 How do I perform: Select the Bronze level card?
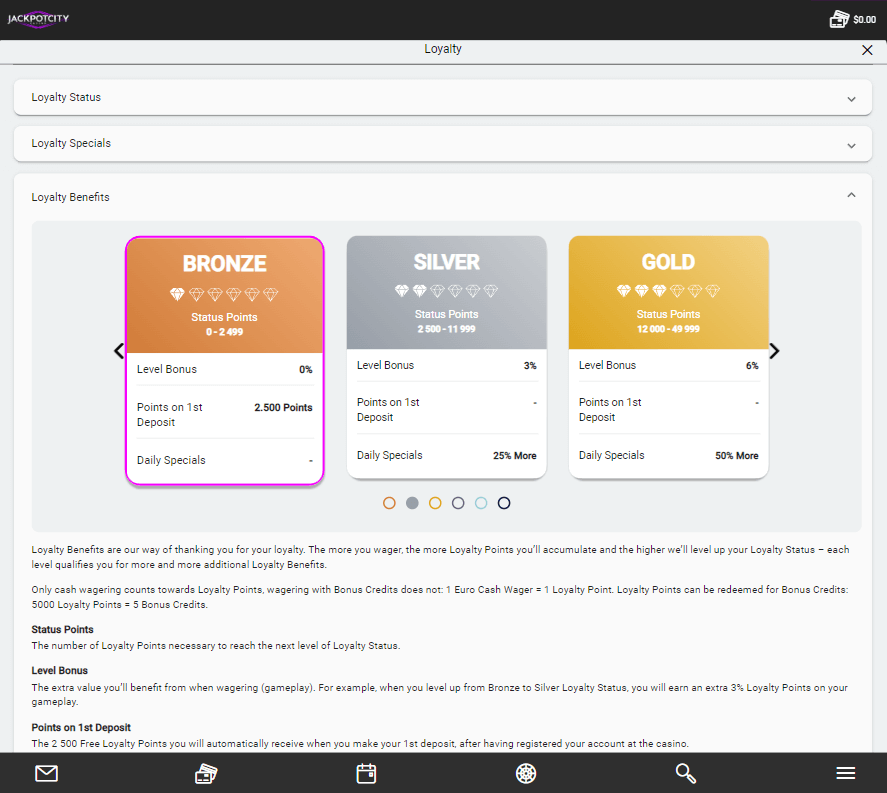(225, 361)
